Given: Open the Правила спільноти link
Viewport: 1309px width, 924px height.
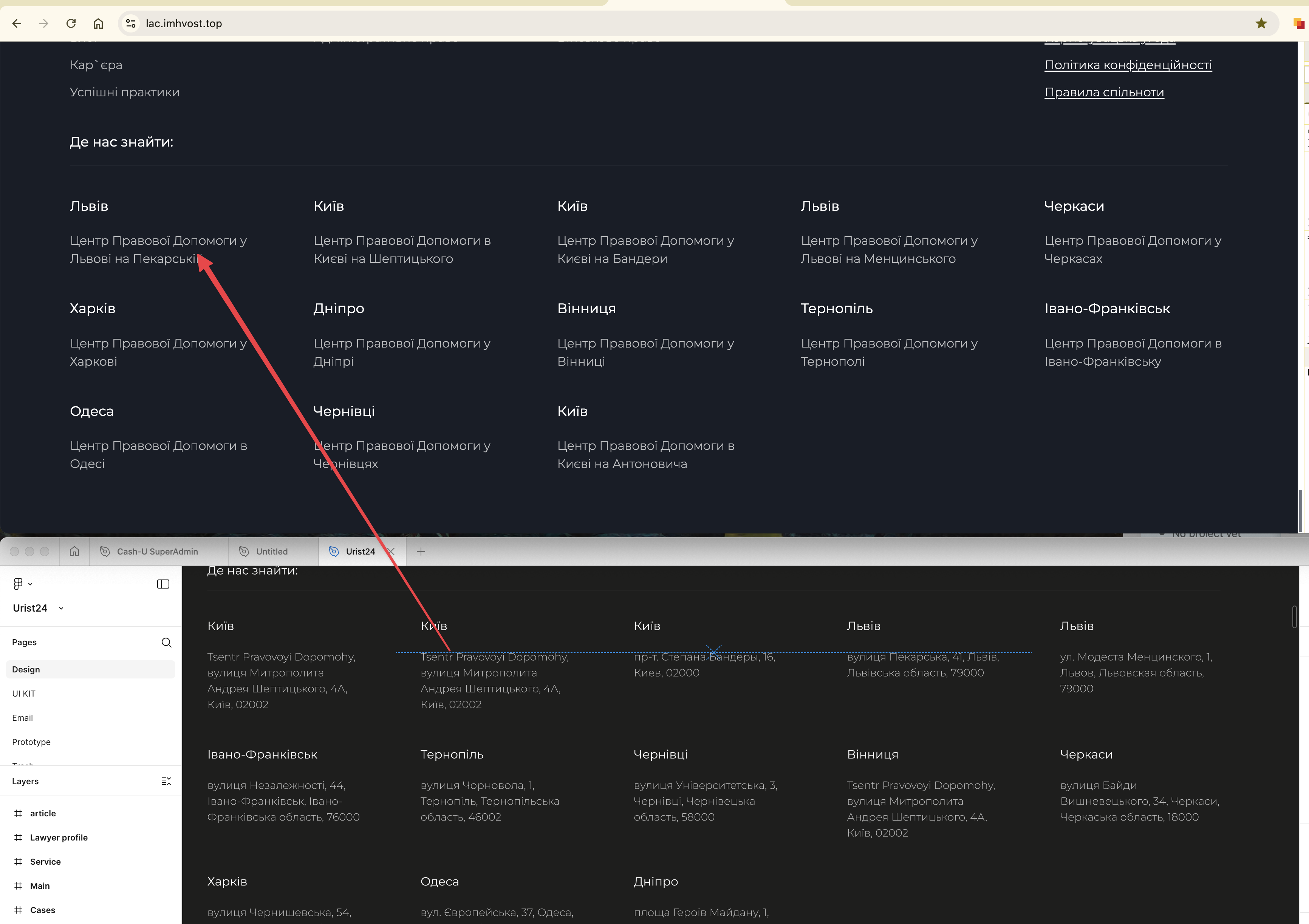Looking at the screenshot, I should tap(1104, 92).
